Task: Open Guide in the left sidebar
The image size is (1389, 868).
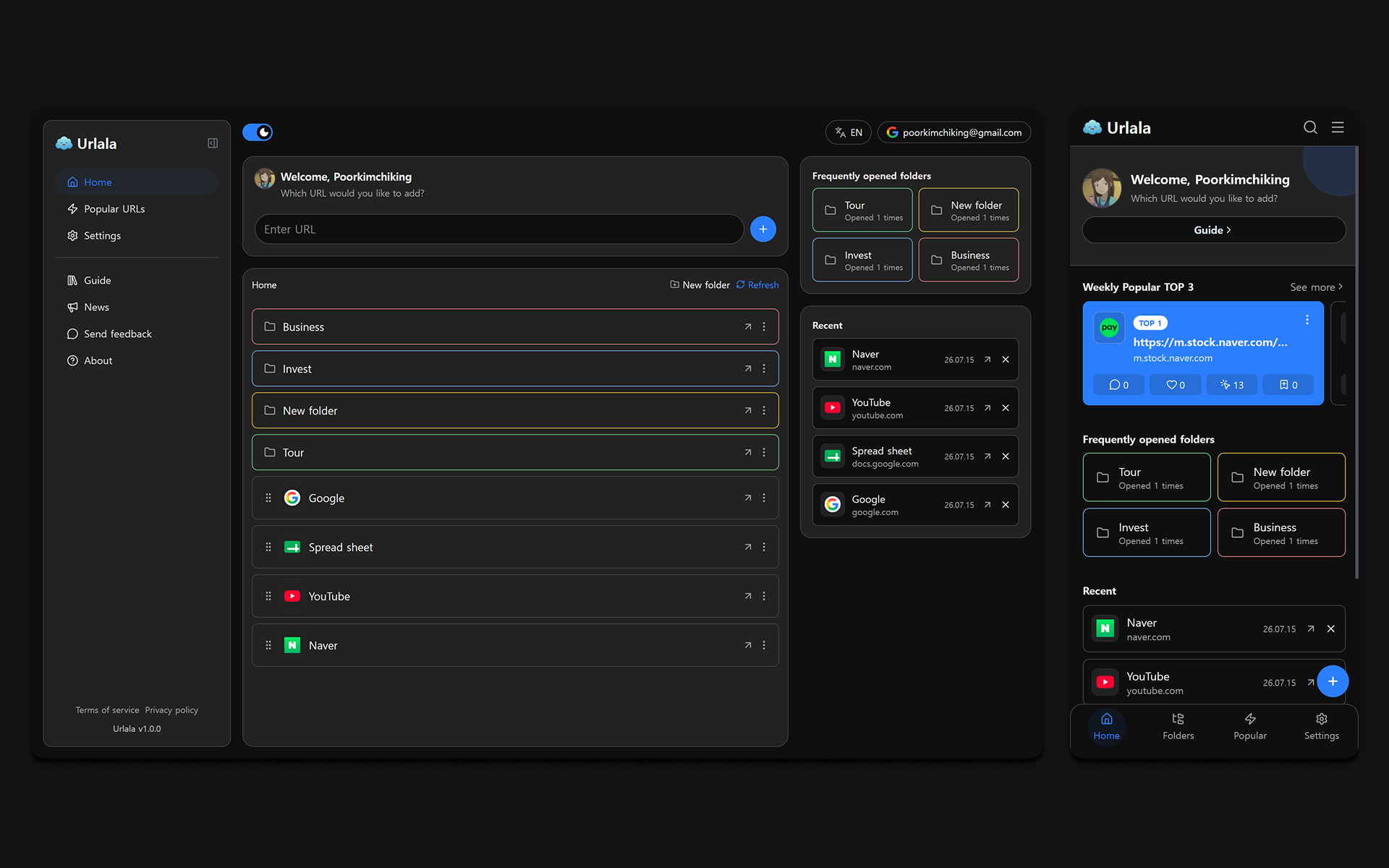Action: click(x=137, y=281)
